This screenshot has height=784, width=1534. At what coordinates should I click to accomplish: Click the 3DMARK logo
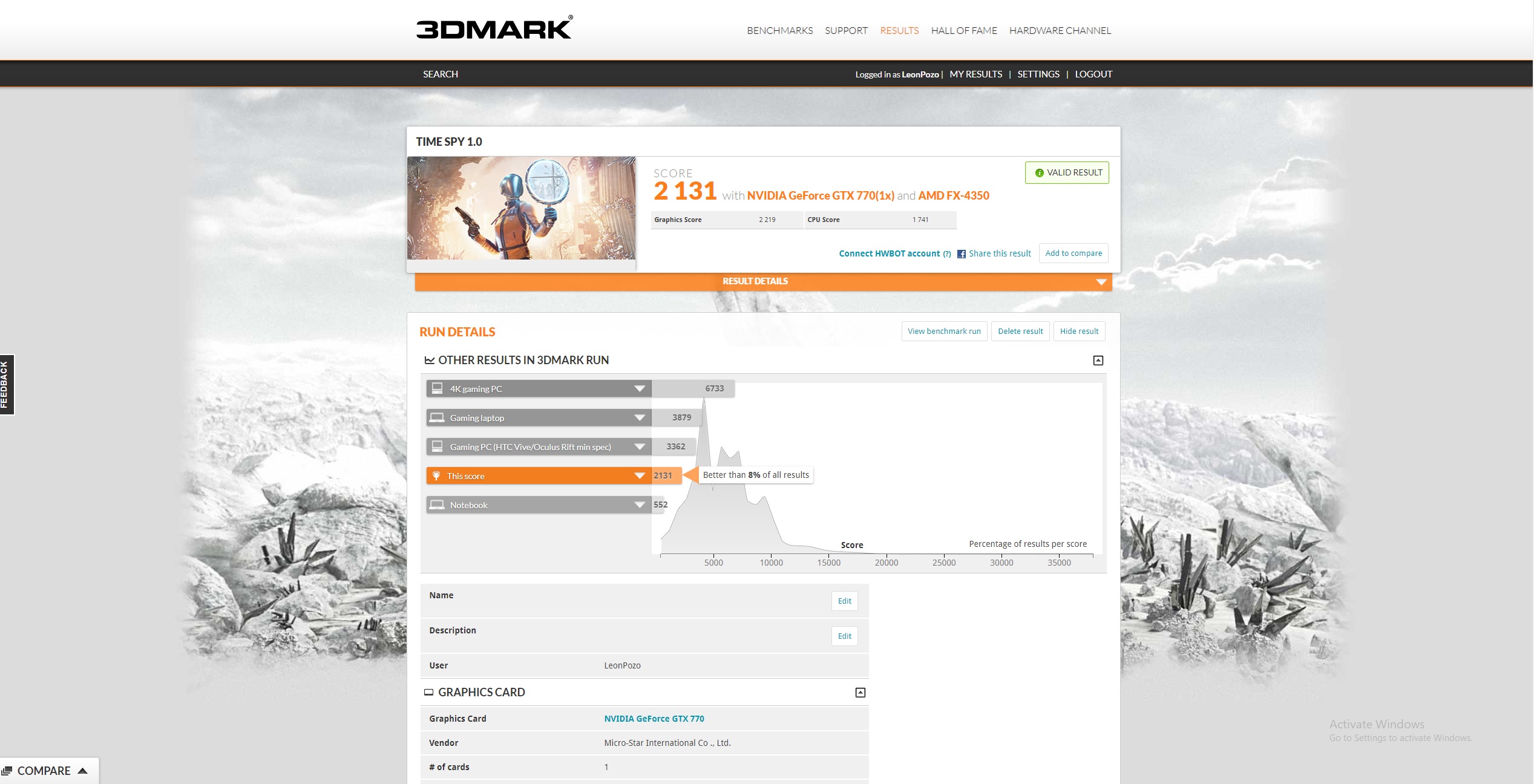coord(494,28)
